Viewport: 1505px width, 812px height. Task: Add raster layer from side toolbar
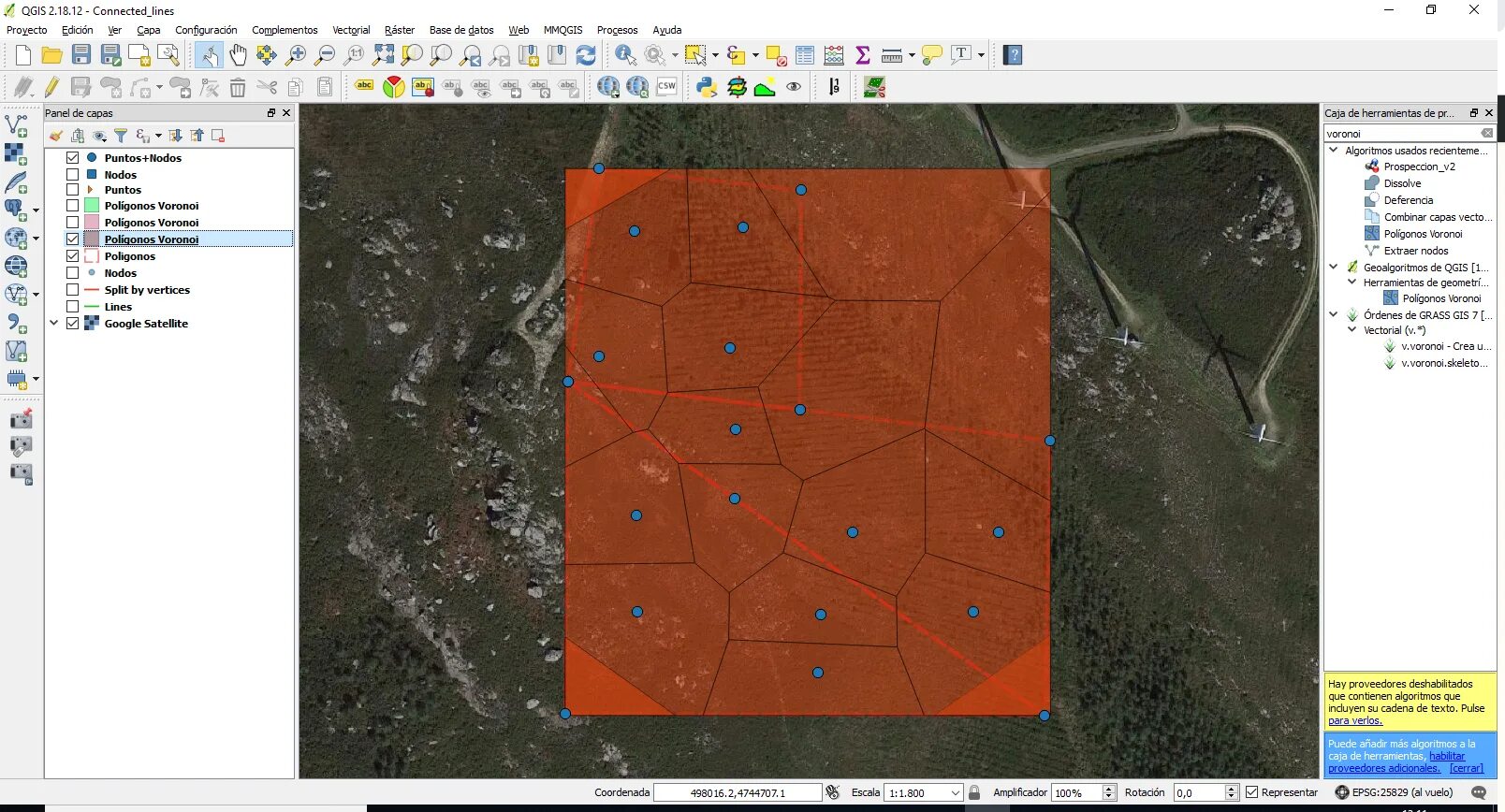click(16, 152)
